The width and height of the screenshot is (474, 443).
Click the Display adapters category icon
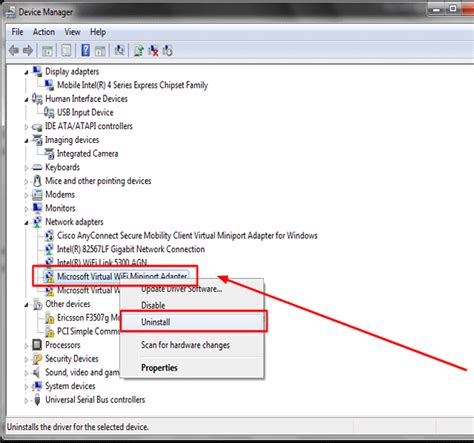[37, 71]
